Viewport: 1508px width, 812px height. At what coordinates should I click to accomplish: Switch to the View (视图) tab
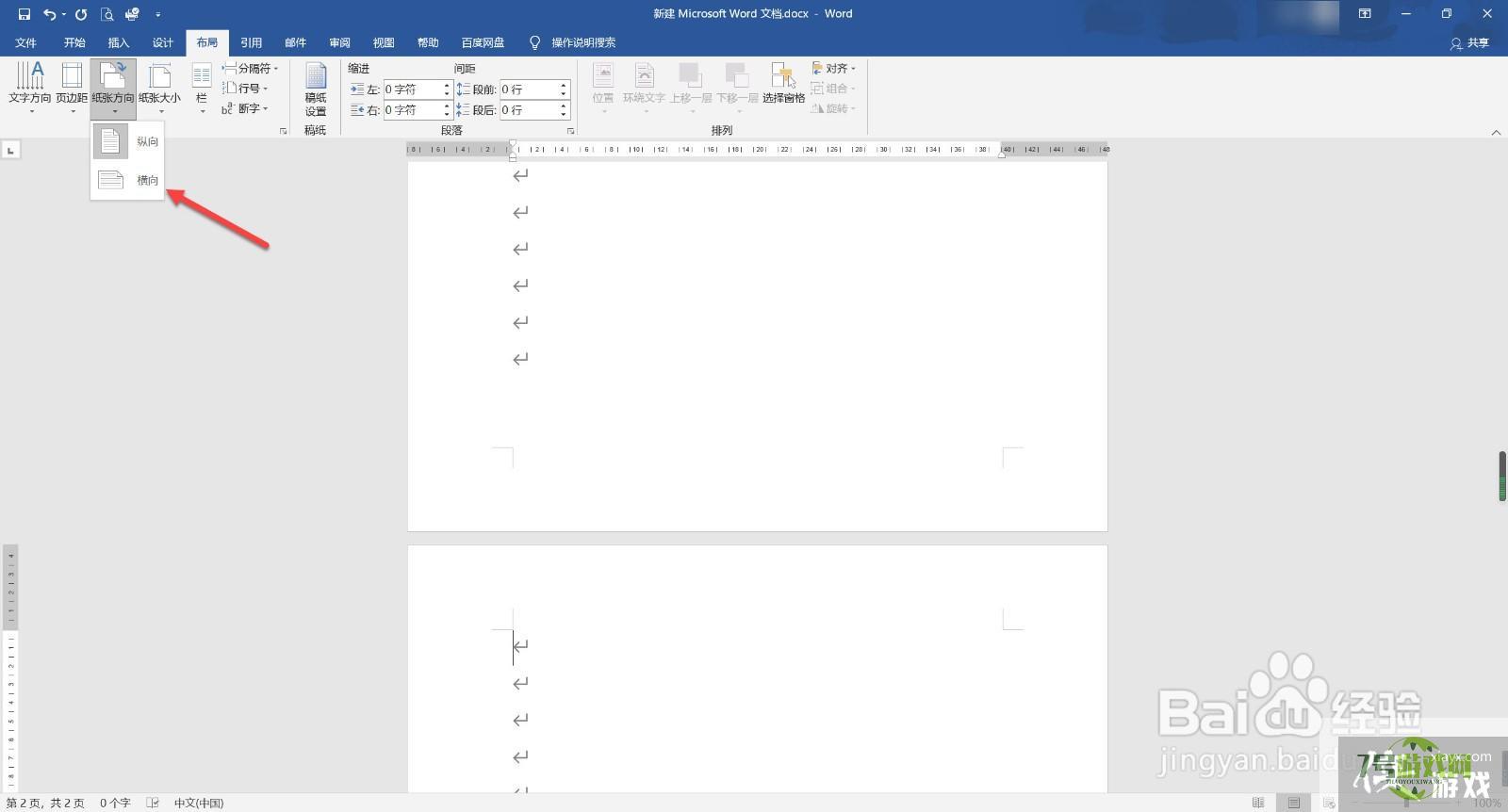pos(384,42)
